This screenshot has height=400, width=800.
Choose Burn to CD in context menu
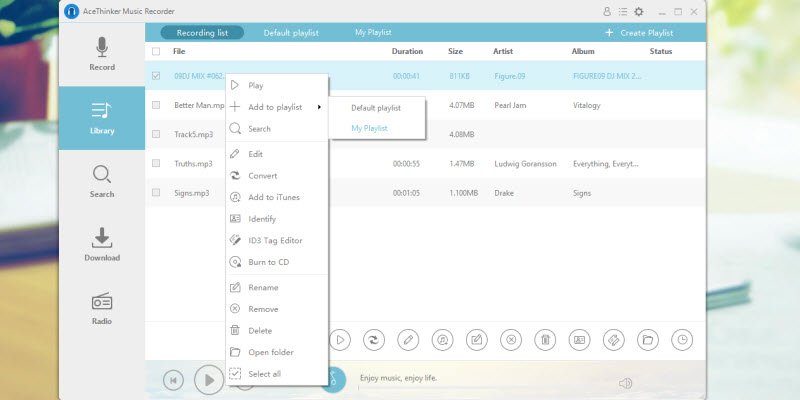(268, 262)
